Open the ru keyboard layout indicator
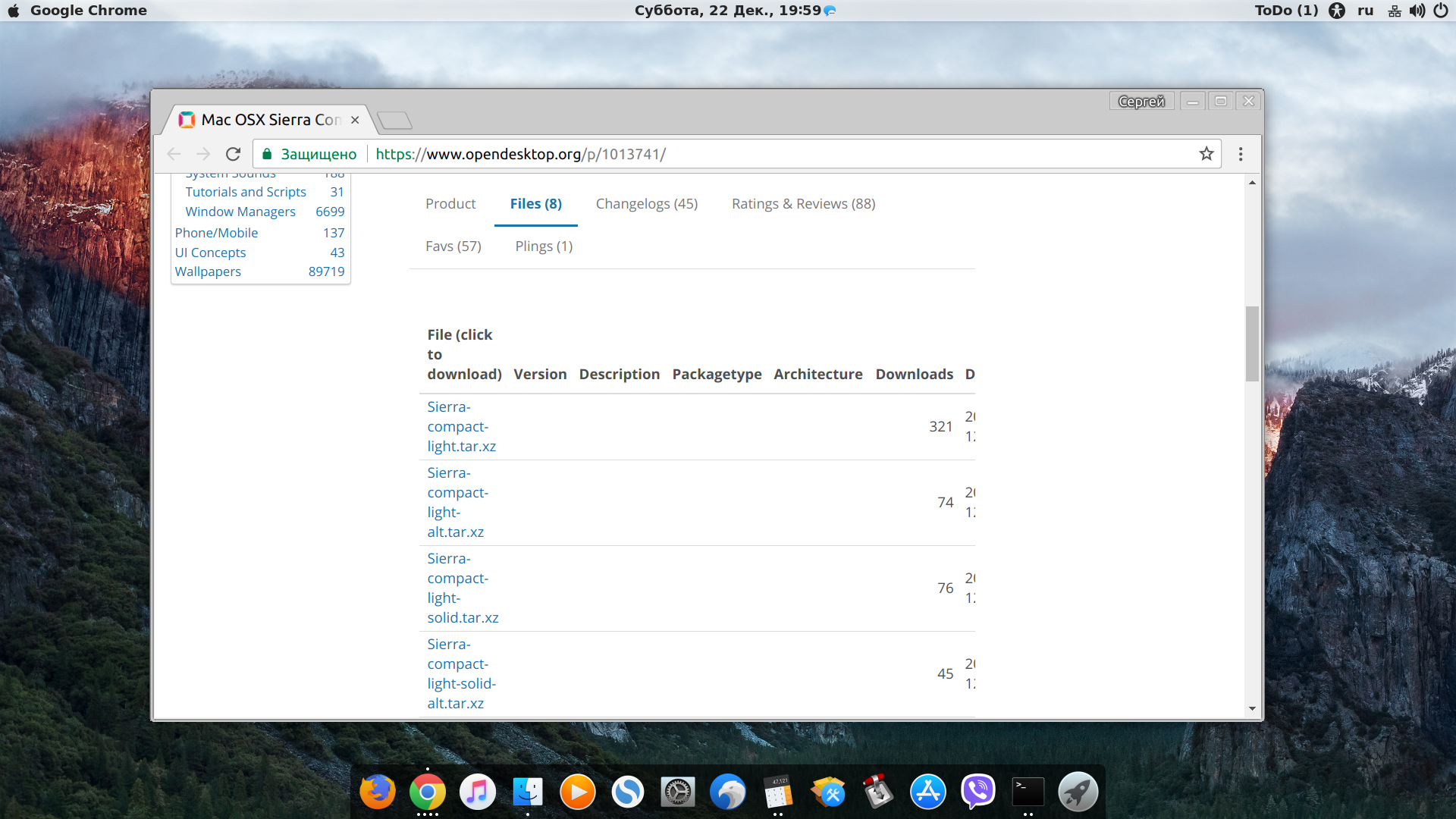Image resolution: width=1456 pixels, height=819 pixels. coord(1366,11)
